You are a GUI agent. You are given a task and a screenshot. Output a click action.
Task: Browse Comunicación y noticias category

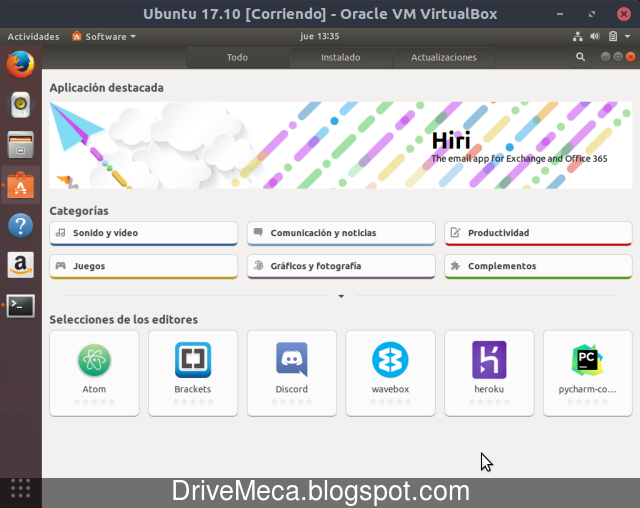click(341, 233)
